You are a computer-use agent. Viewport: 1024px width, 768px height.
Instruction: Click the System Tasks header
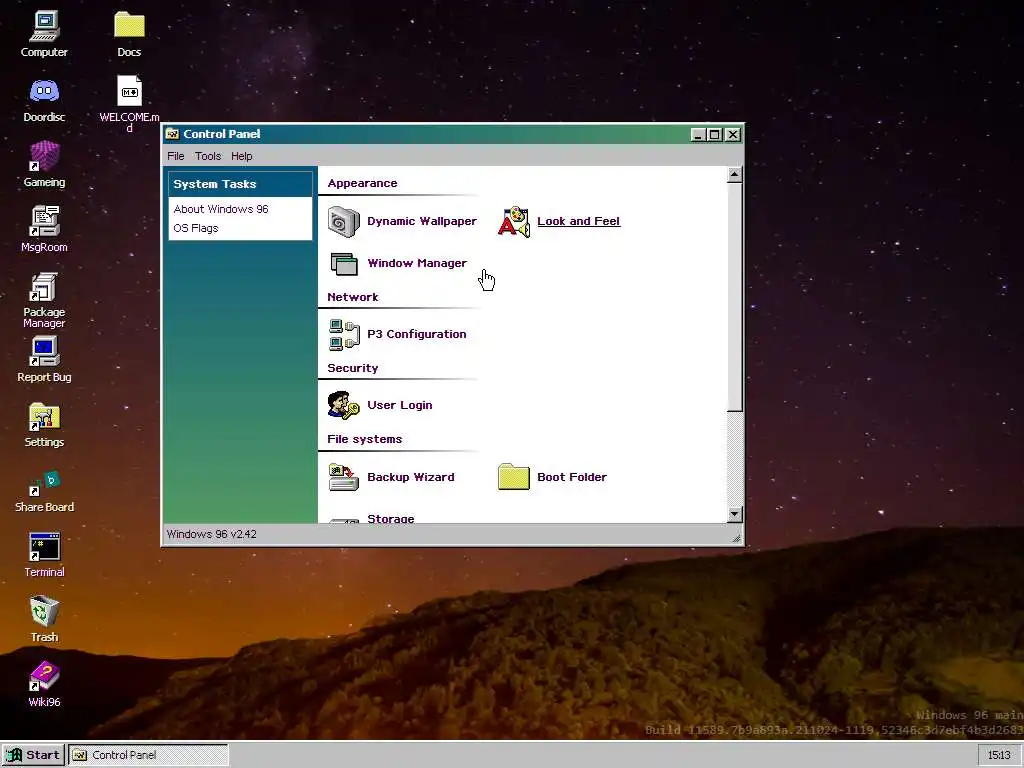(240, 184)
